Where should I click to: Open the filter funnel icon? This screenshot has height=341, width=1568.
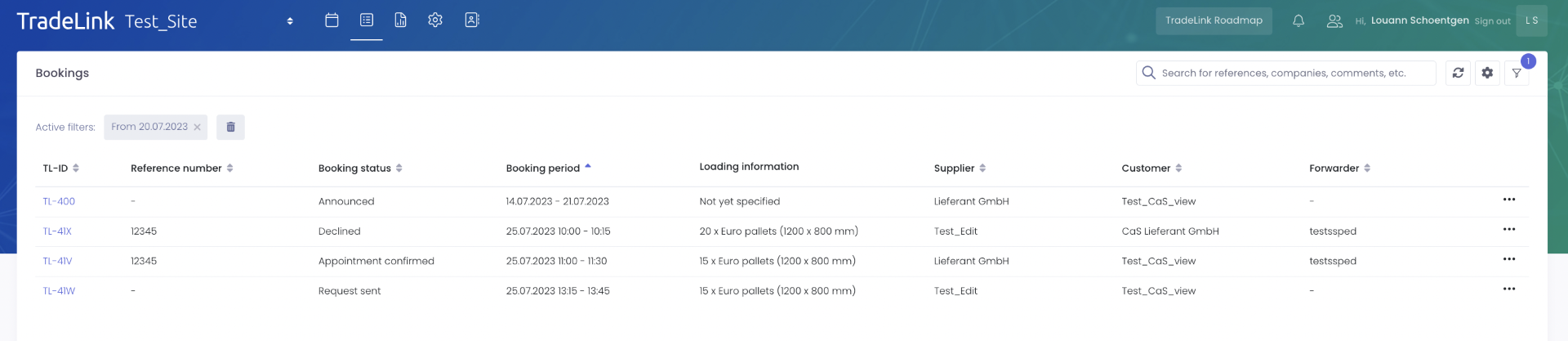pyautogui.click(x=1517, y=74)
